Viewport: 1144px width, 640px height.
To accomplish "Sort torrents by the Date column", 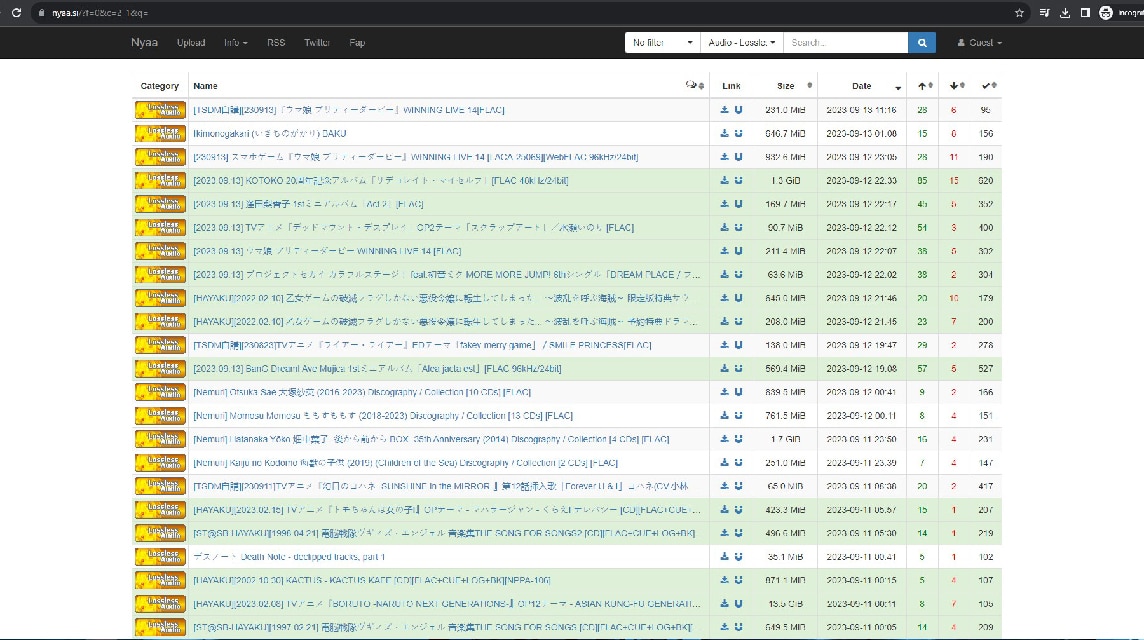I will 862,86.
